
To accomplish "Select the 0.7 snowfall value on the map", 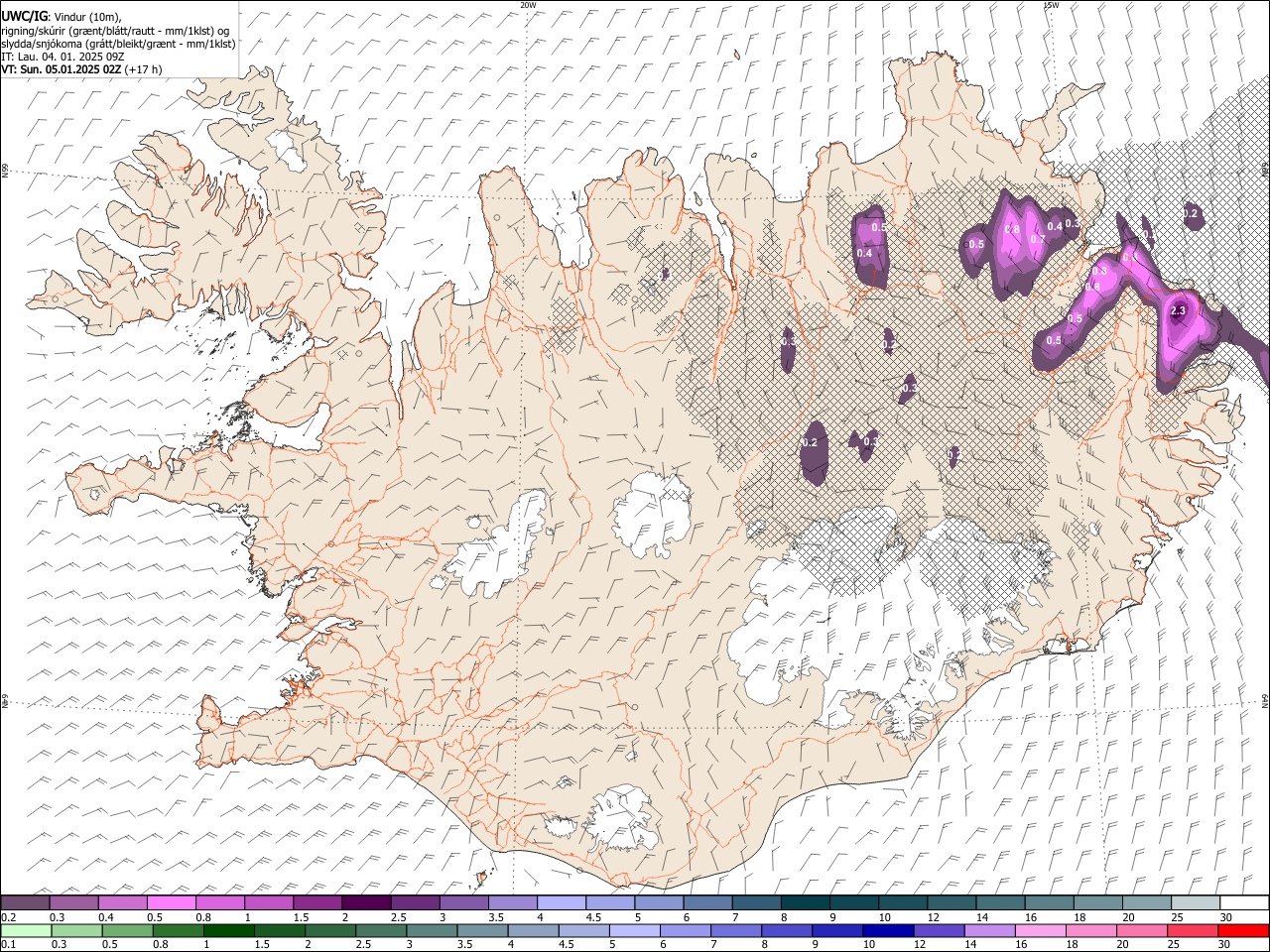I will (x=1038, y=239).
